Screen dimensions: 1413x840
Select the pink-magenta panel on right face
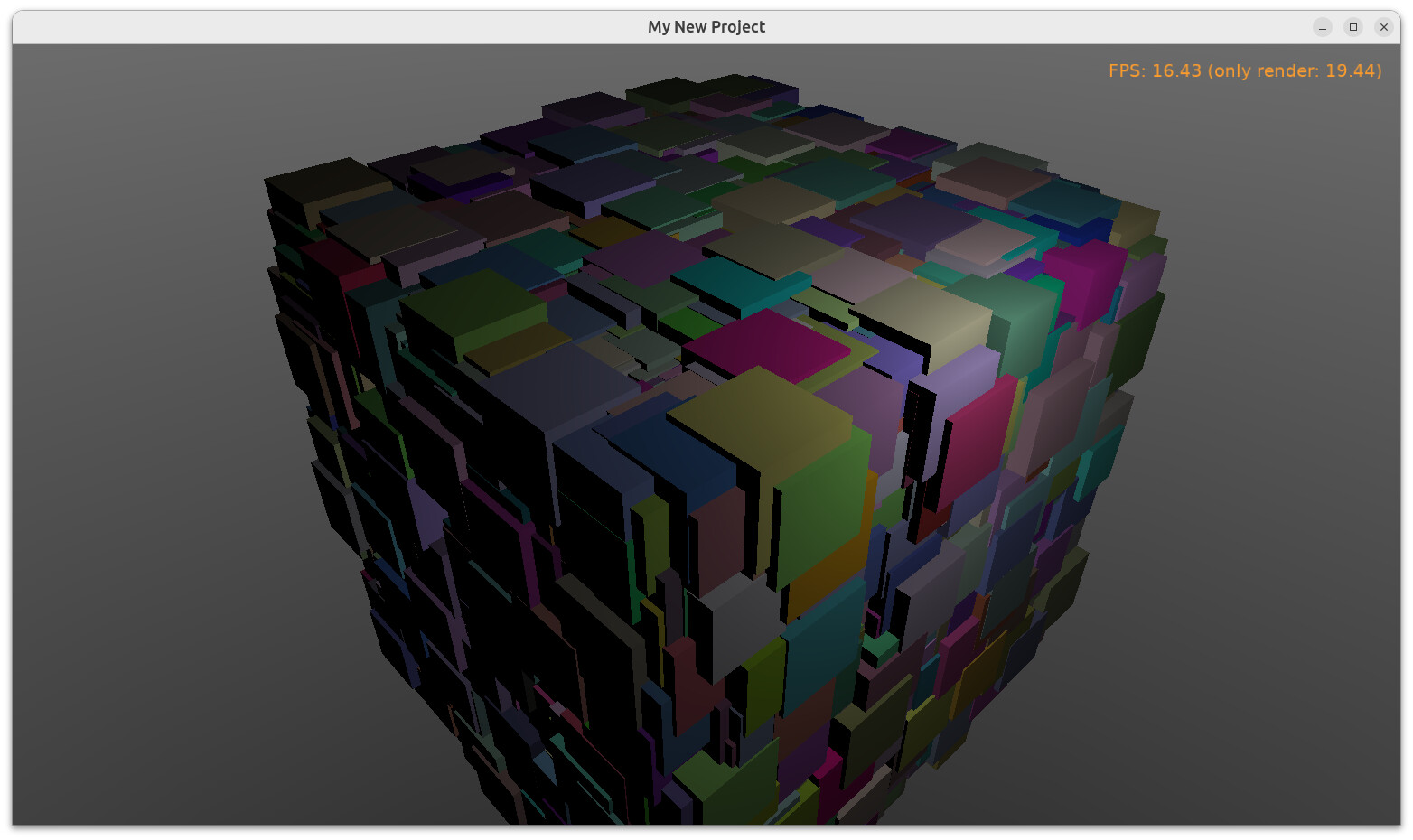point(976,443)
